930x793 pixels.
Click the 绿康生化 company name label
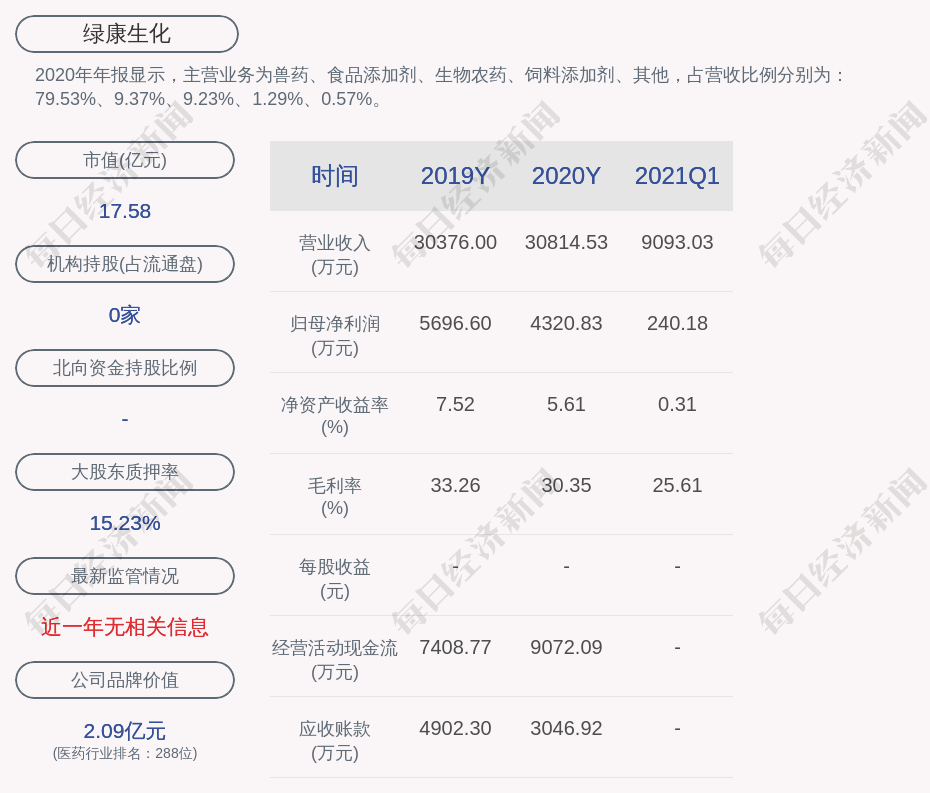coord(126,34)
